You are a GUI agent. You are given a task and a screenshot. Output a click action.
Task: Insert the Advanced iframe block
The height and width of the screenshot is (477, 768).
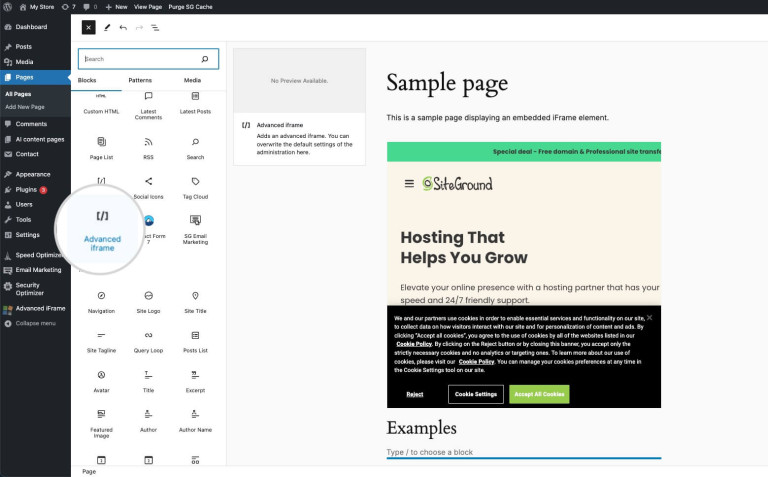pos(102,230)
